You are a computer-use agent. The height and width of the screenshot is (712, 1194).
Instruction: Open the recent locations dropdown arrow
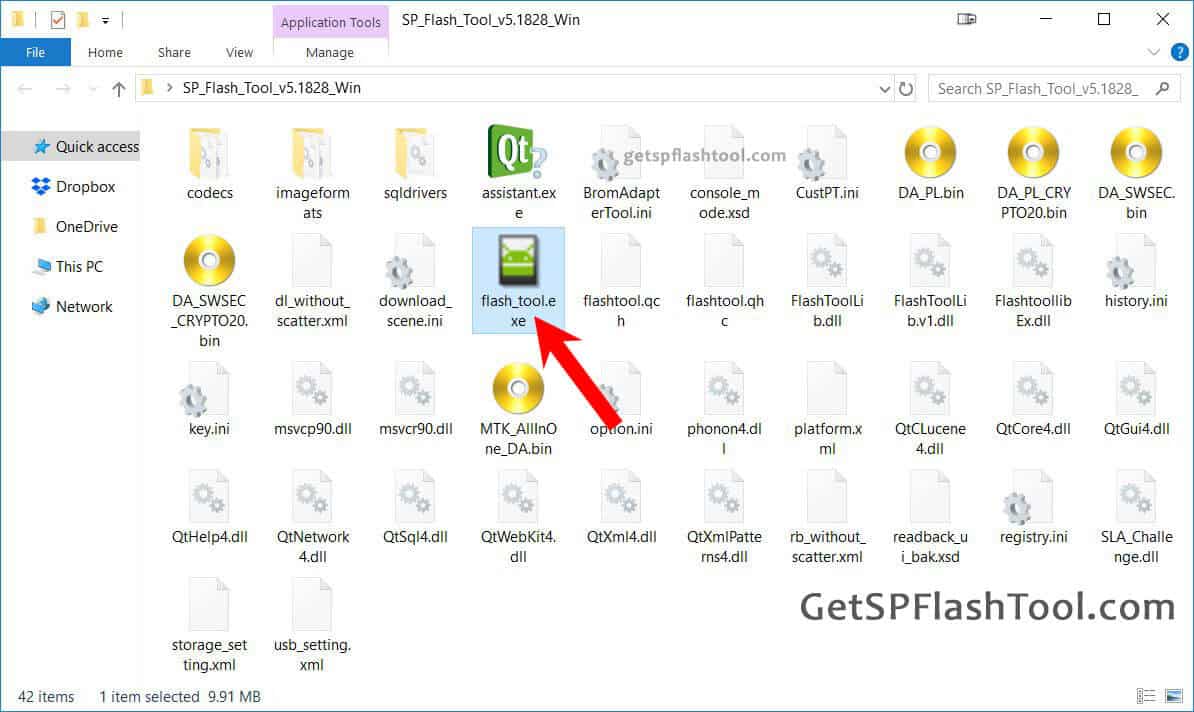[92, 89]
